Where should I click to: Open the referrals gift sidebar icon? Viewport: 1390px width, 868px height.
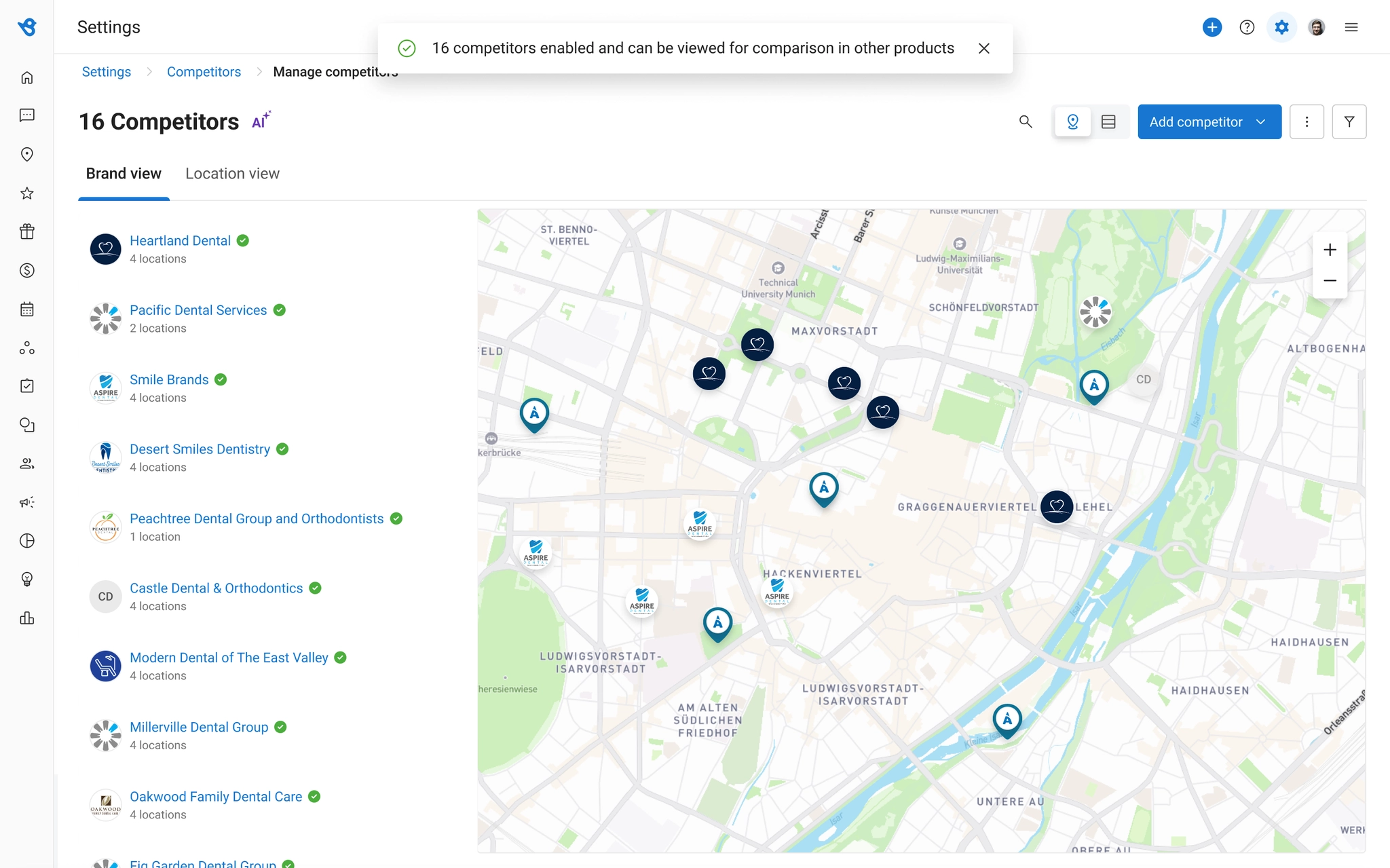[27, 231]
